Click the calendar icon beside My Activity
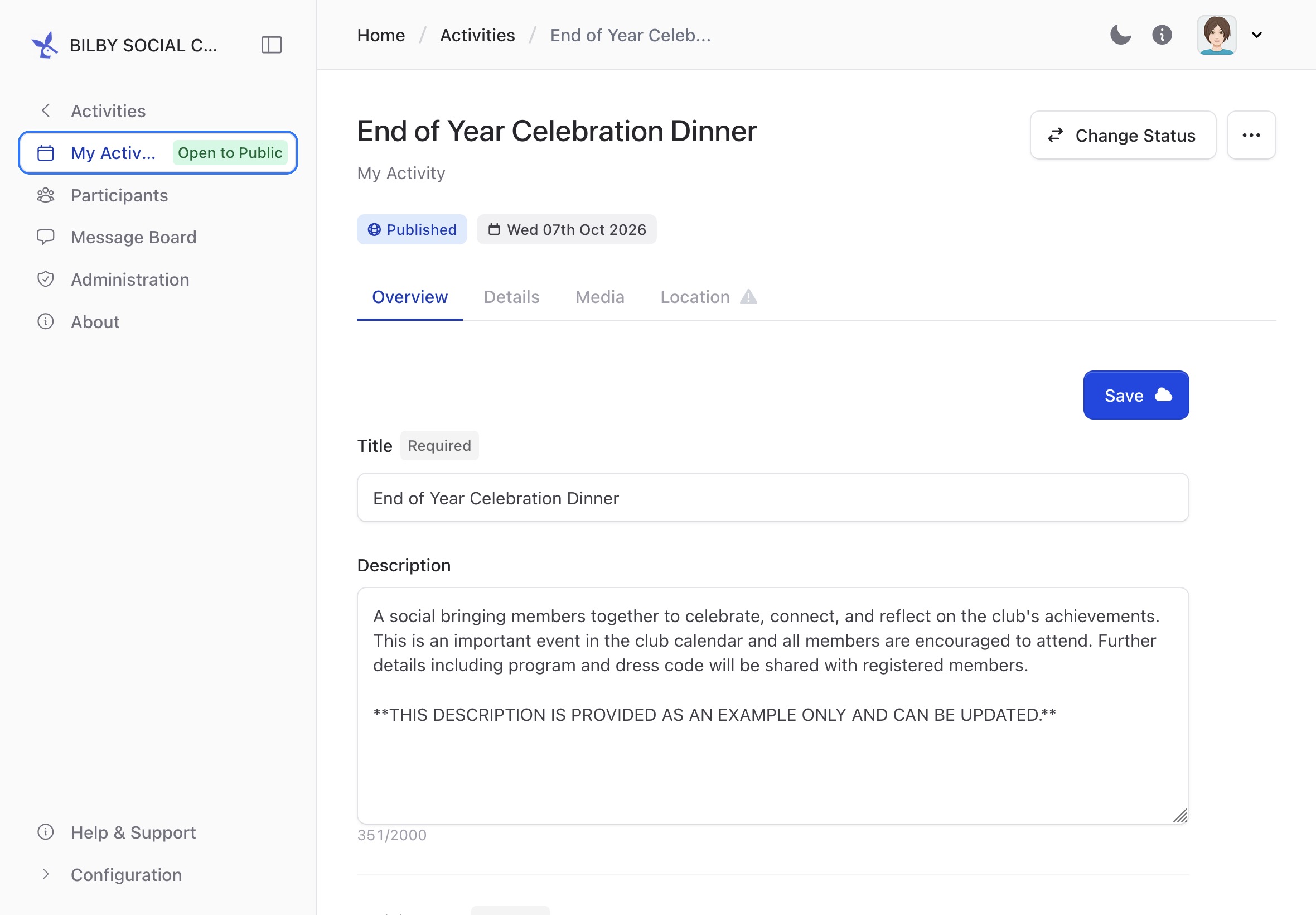Viewport: 1316px width, 915px height. (x=45, y=152)
